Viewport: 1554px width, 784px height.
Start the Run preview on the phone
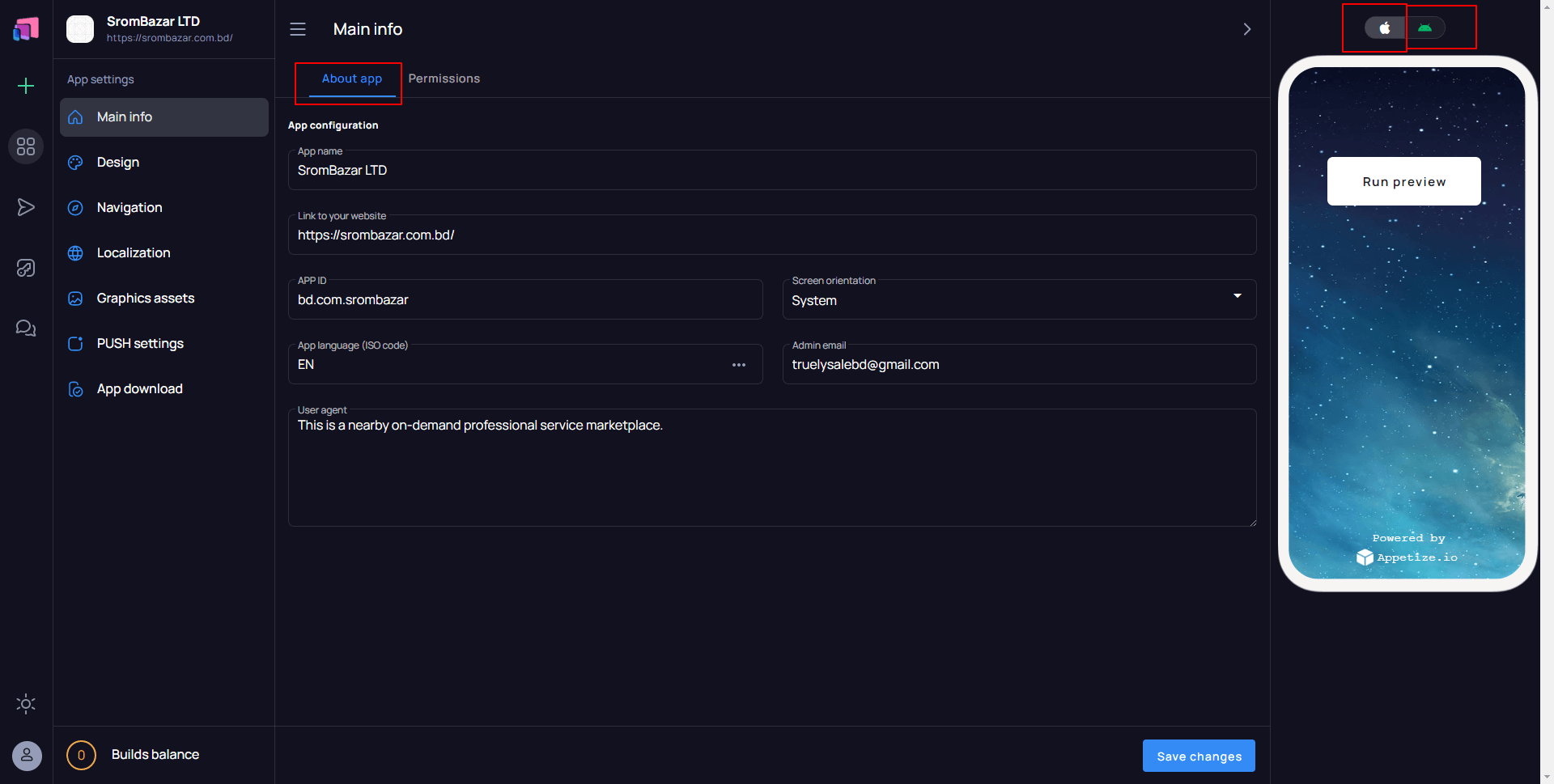click(1403, 181)
